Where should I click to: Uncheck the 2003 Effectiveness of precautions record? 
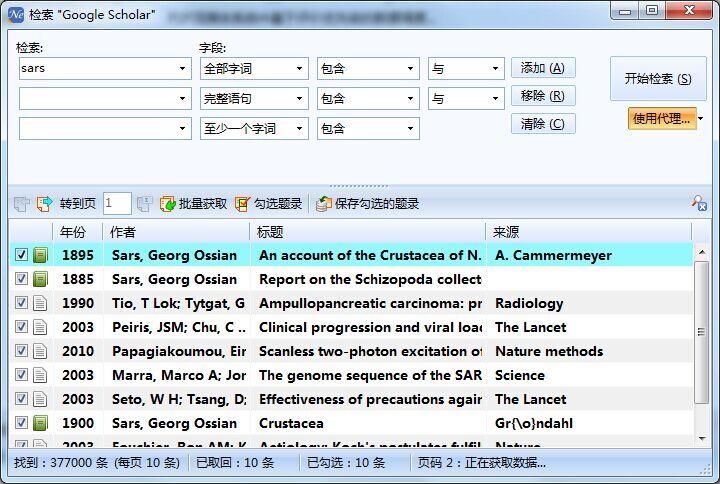click(21, 399)
